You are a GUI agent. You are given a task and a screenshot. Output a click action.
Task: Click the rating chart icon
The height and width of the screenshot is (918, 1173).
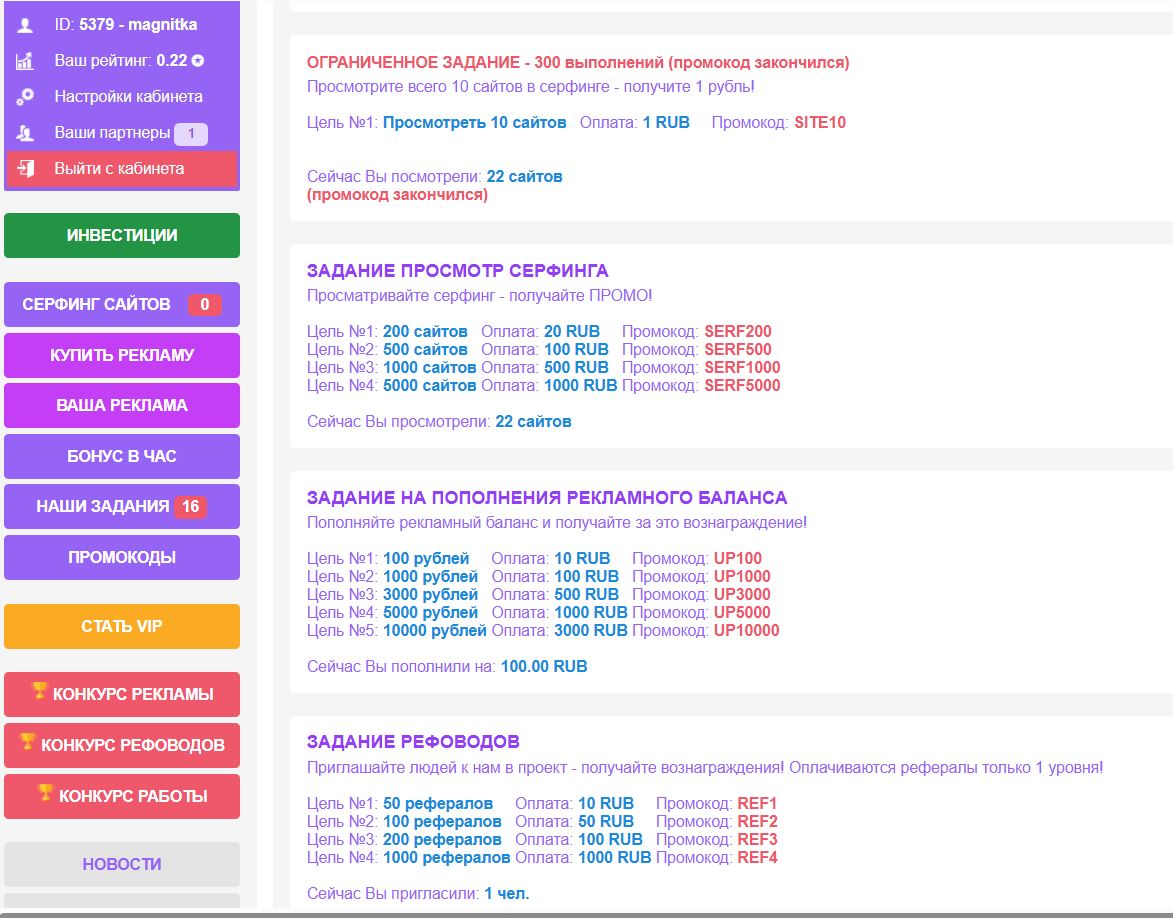(25, 61)
